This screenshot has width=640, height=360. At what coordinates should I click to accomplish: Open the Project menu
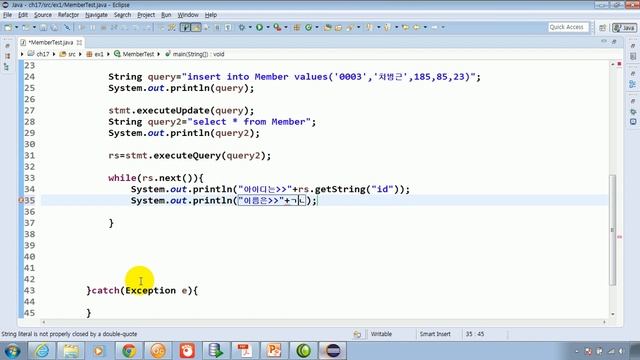pyautogui.click(x=146, y=15)
